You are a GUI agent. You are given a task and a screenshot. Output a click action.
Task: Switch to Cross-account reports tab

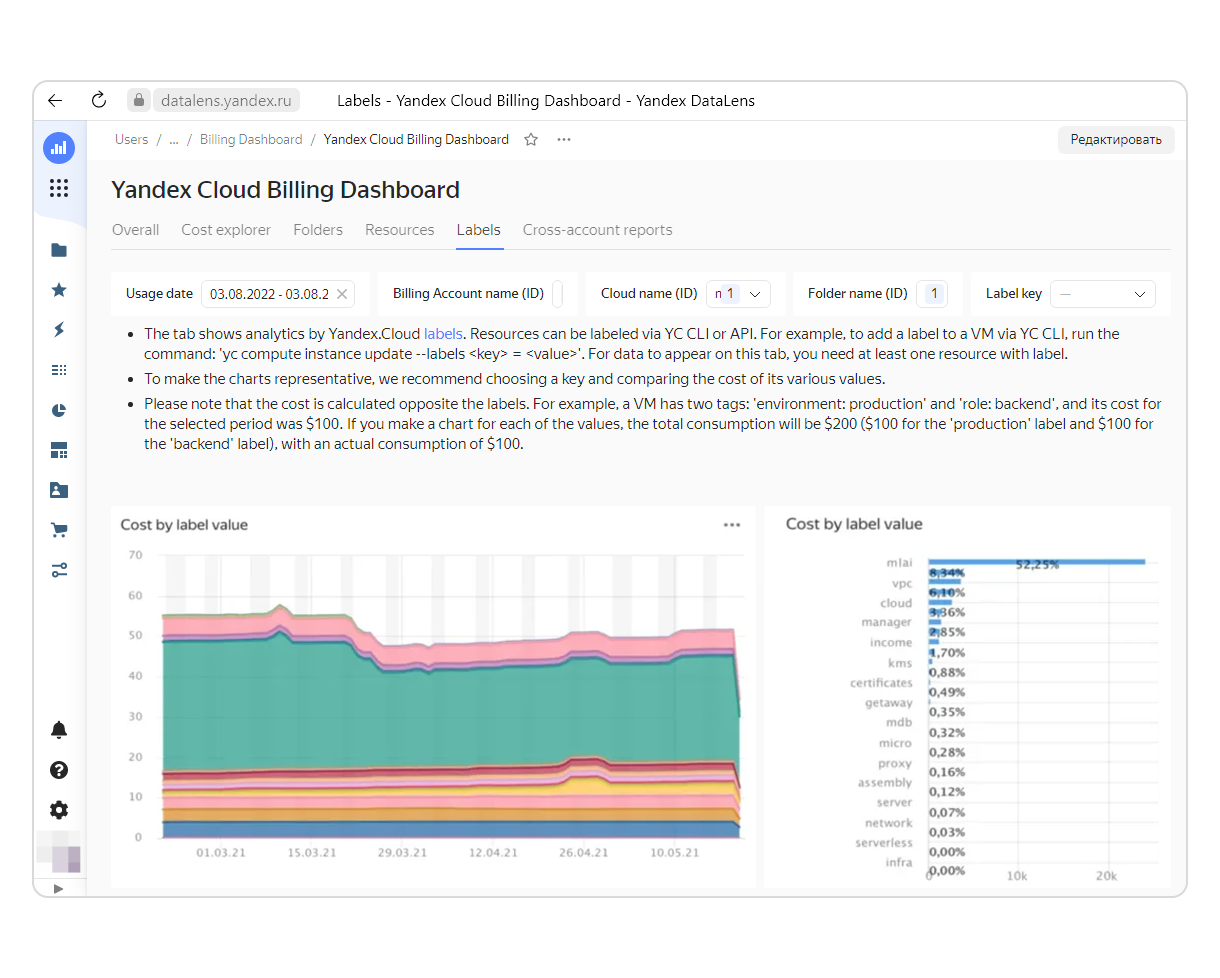pyautogui.click(x=597, y=230)
